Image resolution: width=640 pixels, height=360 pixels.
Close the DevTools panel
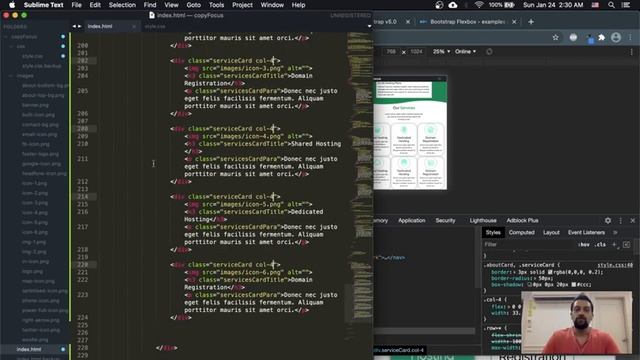pos(633,220)
